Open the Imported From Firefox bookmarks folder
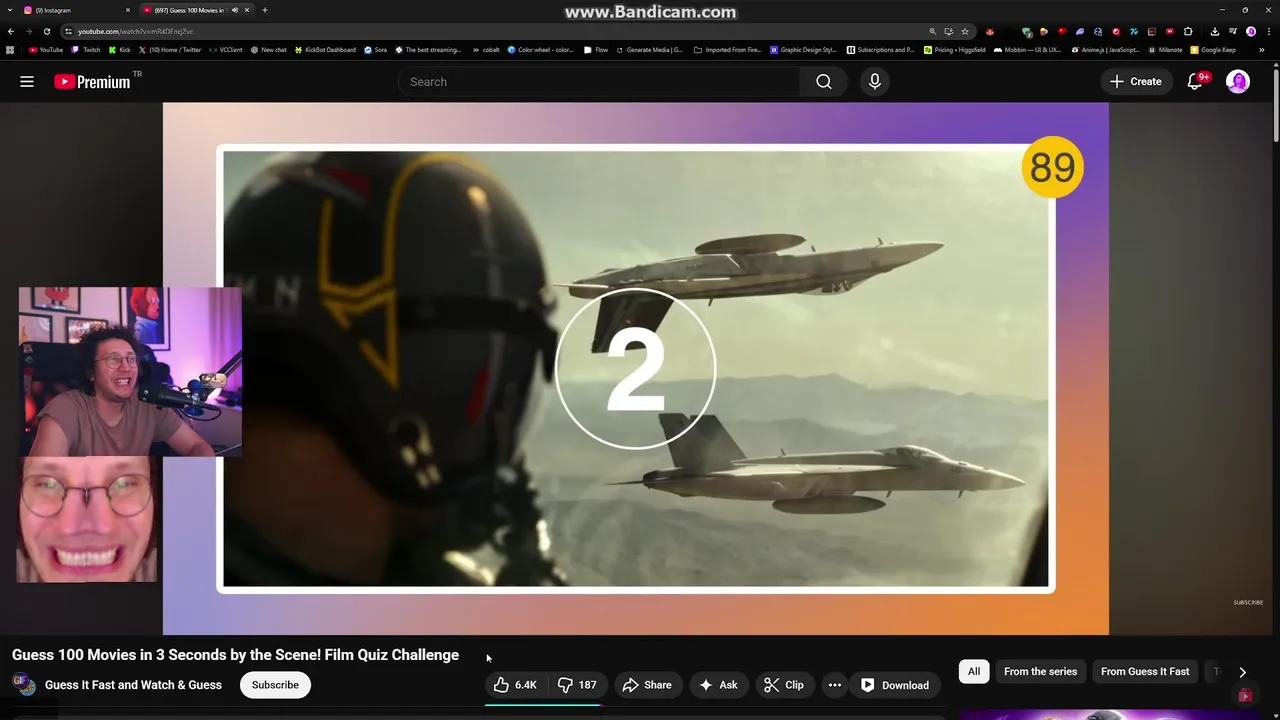The image size is (1280, 720). coord(728,50)
